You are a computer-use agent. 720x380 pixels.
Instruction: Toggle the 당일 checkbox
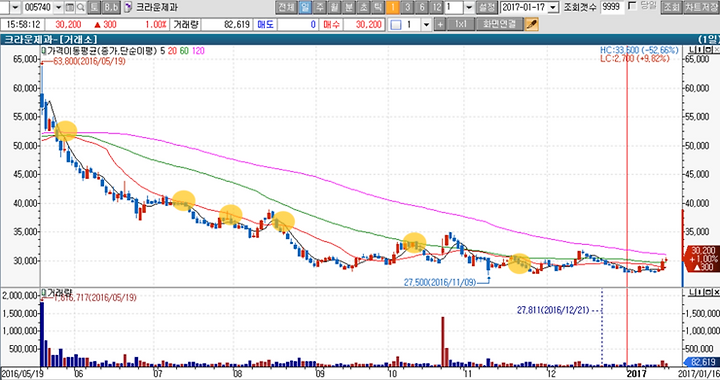click(x=632, y=6)
